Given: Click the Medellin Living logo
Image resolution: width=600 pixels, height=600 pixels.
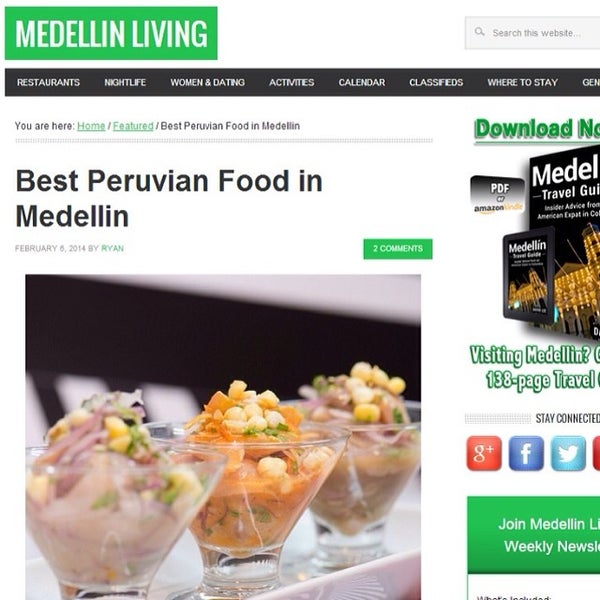Looking at the screenshot, I should click(111, 33).
